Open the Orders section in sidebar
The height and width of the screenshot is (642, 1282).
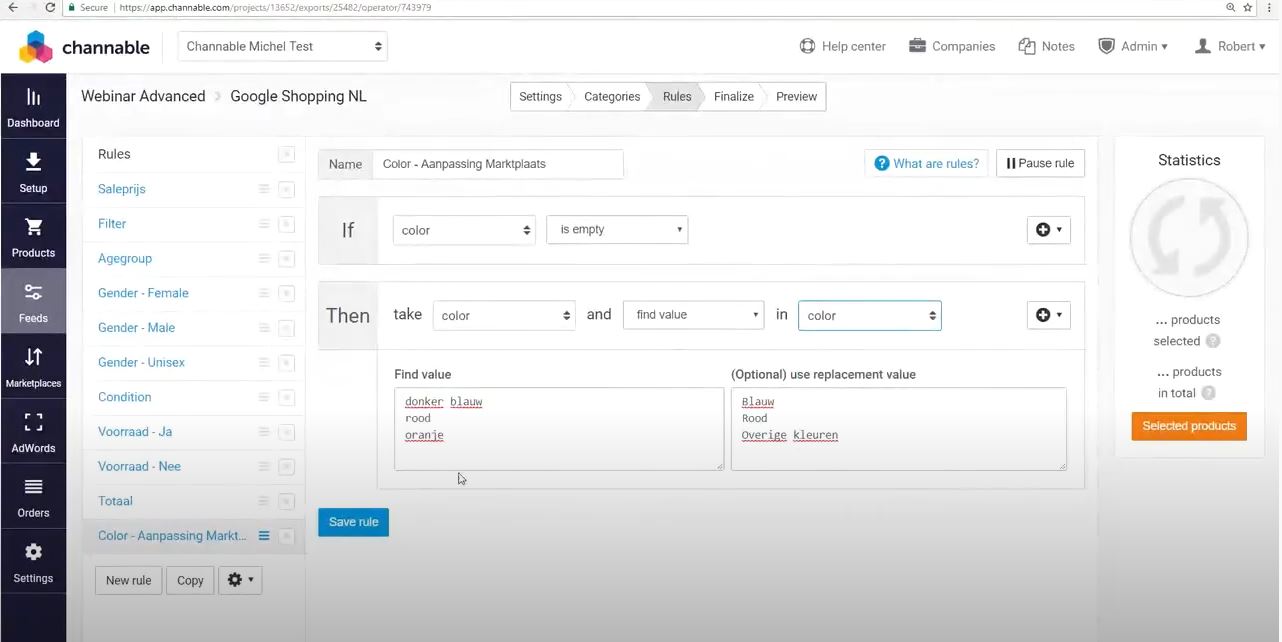pyautogui.click(x=33, y=497)
